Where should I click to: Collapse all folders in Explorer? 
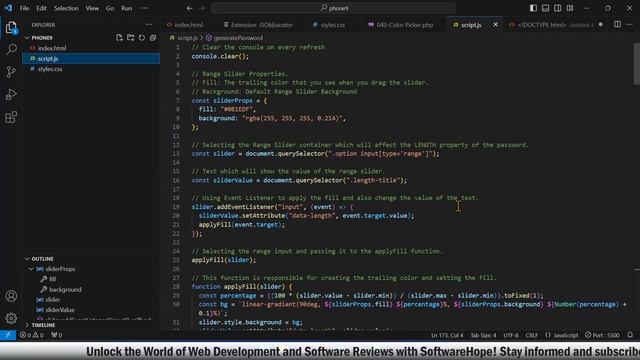(153, 38)
